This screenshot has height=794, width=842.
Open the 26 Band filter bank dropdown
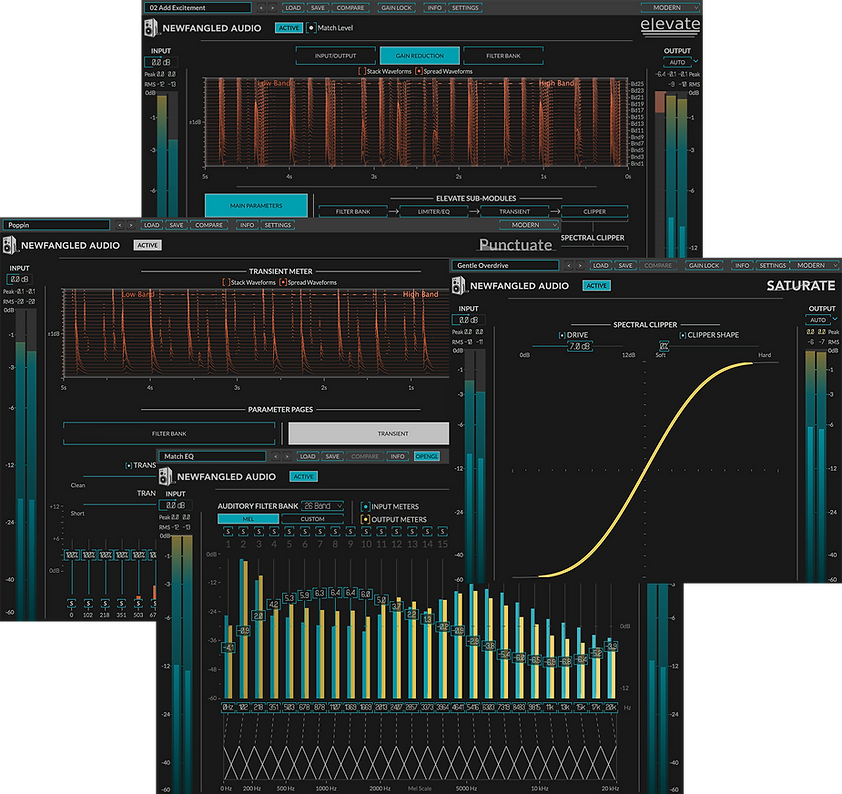point(323,506)
